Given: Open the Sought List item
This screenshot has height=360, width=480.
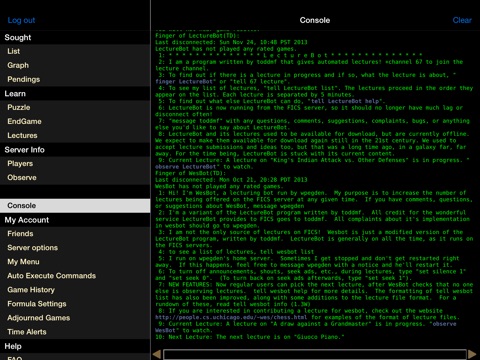Looking at the screenshot, I should 75,51.
